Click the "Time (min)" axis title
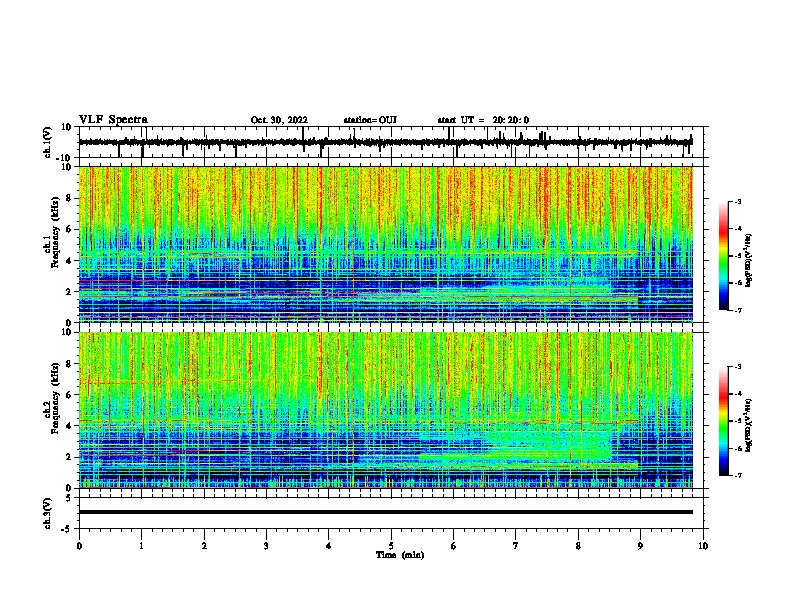This screenshot has width=792, height=612. (400, 555)
